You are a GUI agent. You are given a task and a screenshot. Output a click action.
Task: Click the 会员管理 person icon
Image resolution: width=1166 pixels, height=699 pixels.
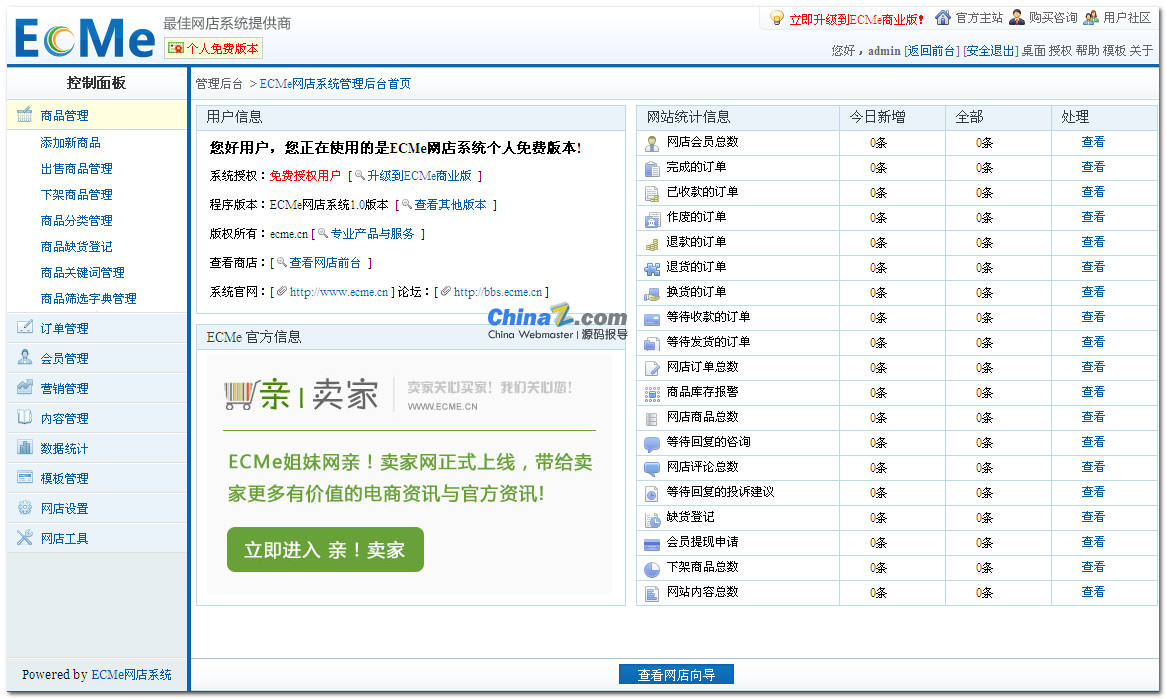[x=25, y=357]
